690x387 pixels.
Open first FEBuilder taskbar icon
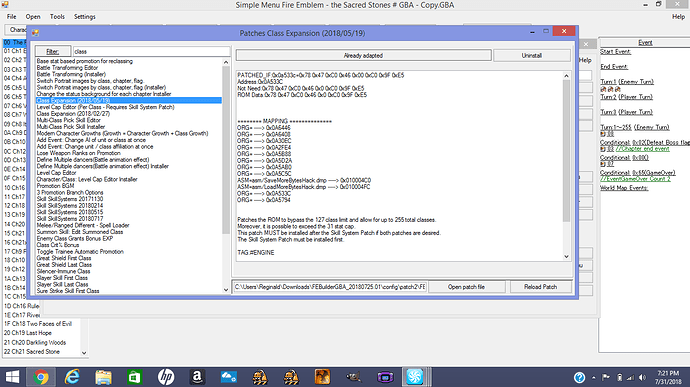(260, 377)
